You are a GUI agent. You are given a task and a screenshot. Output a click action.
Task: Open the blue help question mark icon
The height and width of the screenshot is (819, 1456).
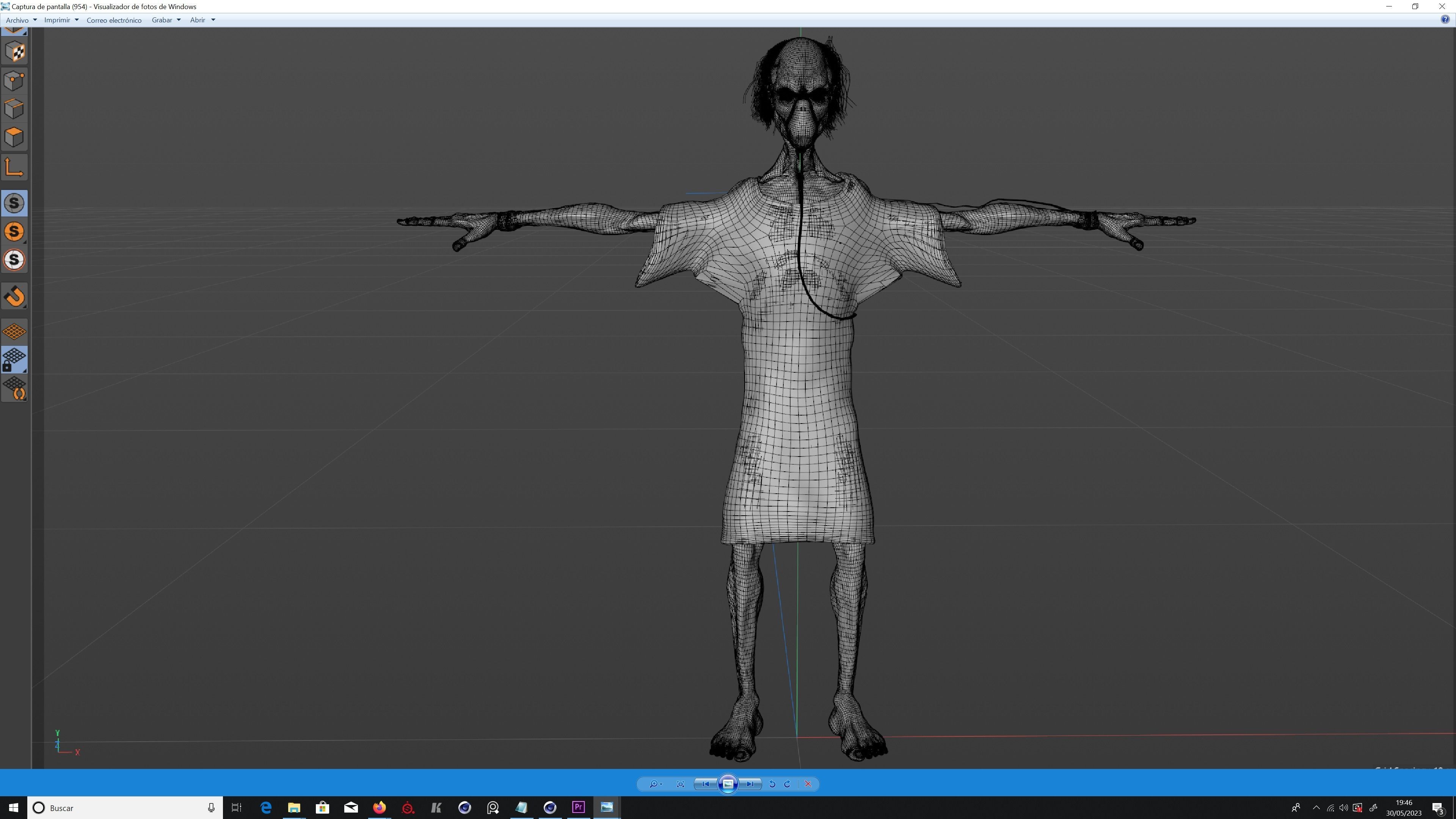[1445, 20]
